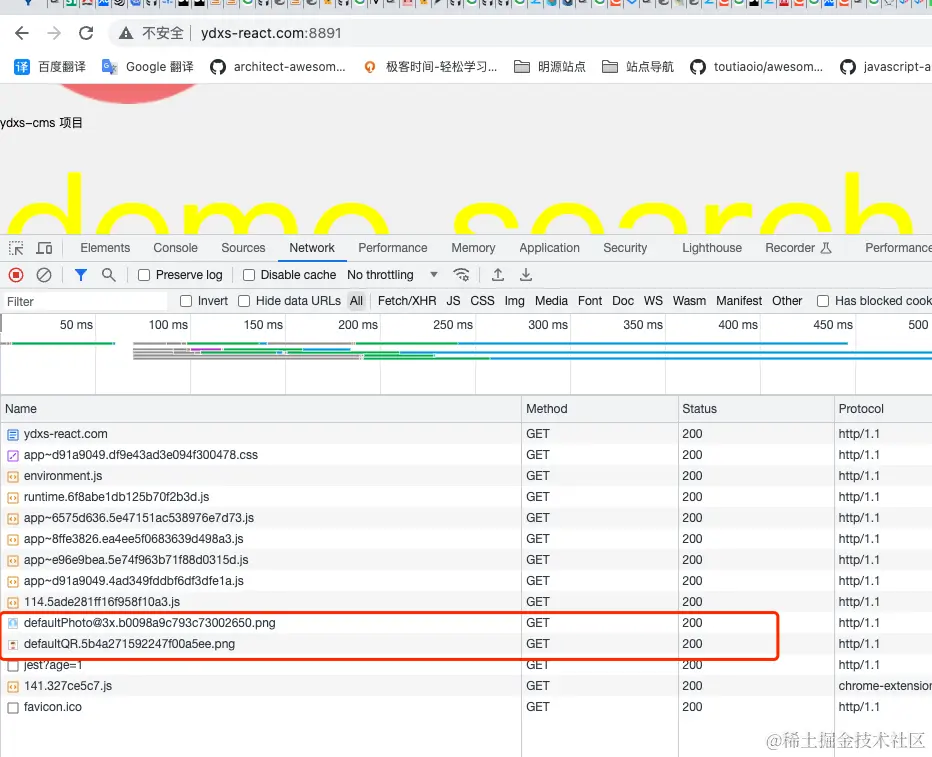Check the Hide data URLs checkbox
The image size is (932, 757).
(x=244, y=301)
